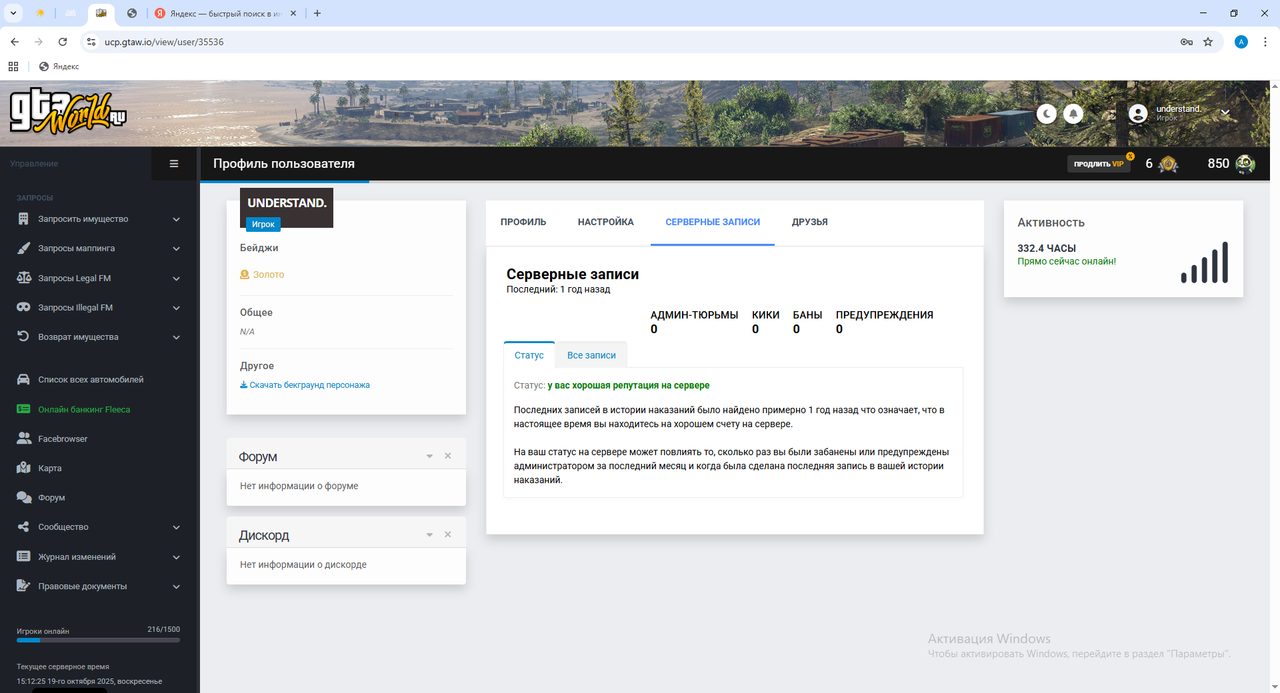Click Возврат имущества history icon
Viewport: 1280px width, 693px height.
click(24, 337)
